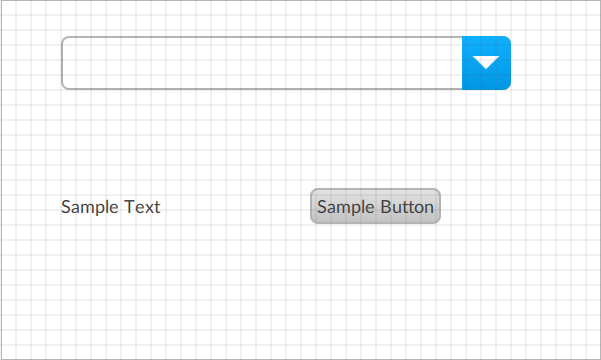Select the Sample Text label

pos(110,207)
